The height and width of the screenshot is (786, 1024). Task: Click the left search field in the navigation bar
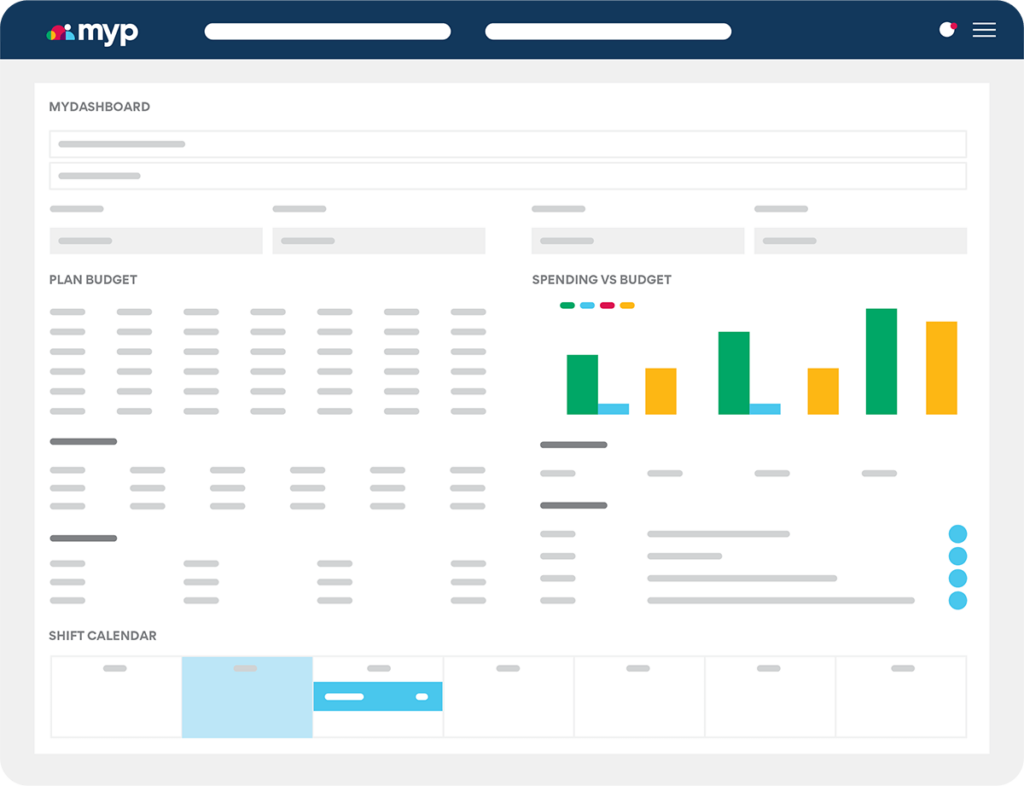327,31
